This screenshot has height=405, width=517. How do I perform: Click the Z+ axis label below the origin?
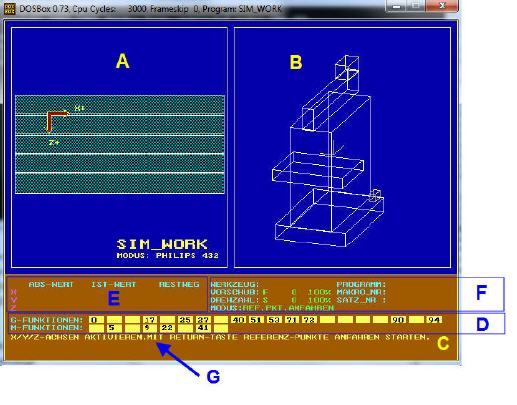(54, 142)
